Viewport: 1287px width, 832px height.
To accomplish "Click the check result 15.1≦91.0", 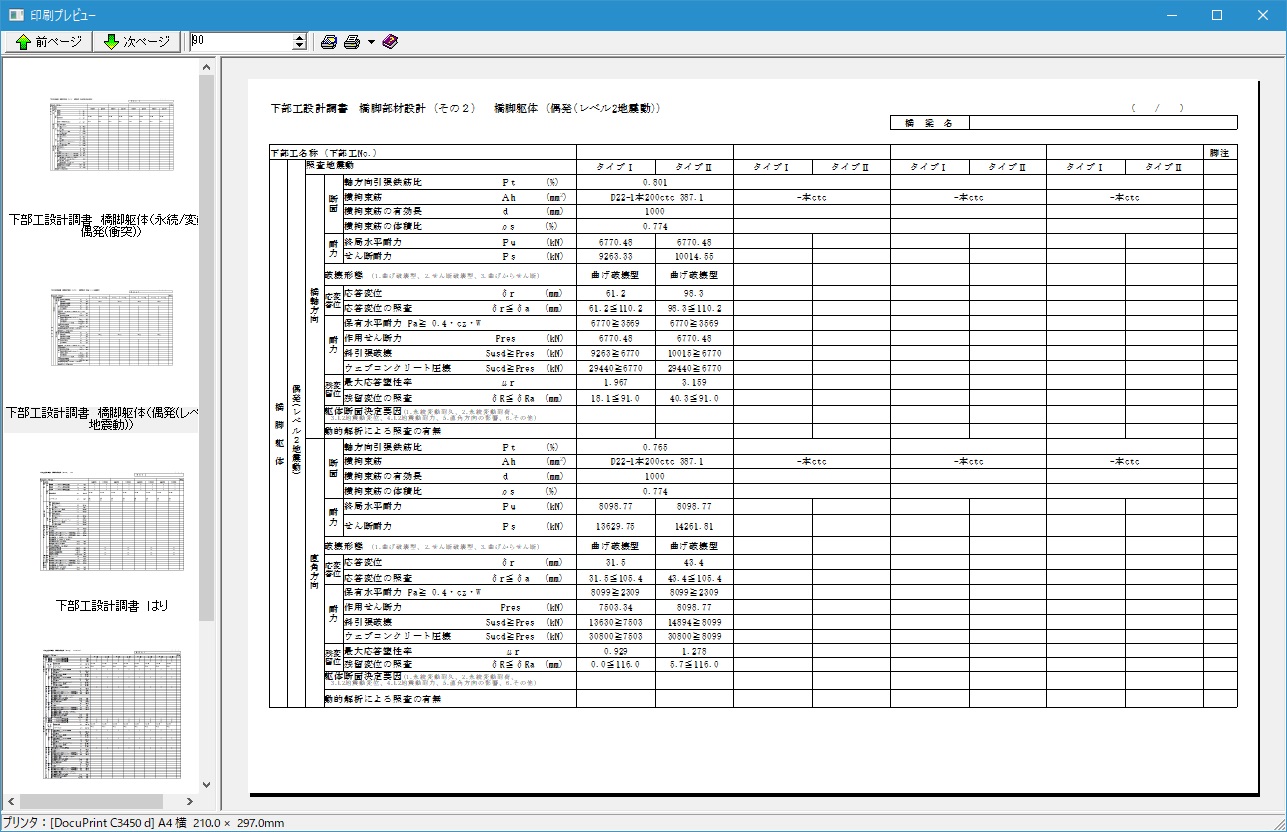I will (615, 398).
